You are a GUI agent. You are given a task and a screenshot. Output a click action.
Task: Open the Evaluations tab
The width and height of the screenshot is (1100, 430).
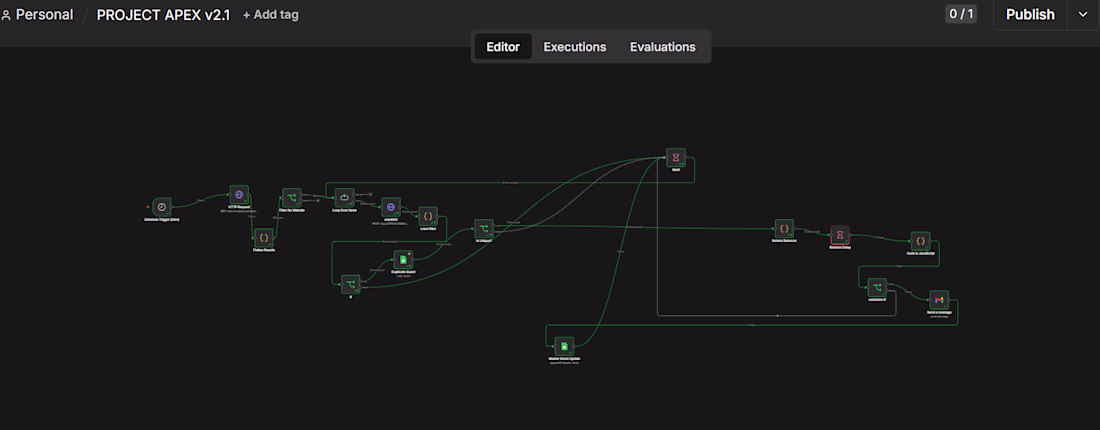click(662, 47)
